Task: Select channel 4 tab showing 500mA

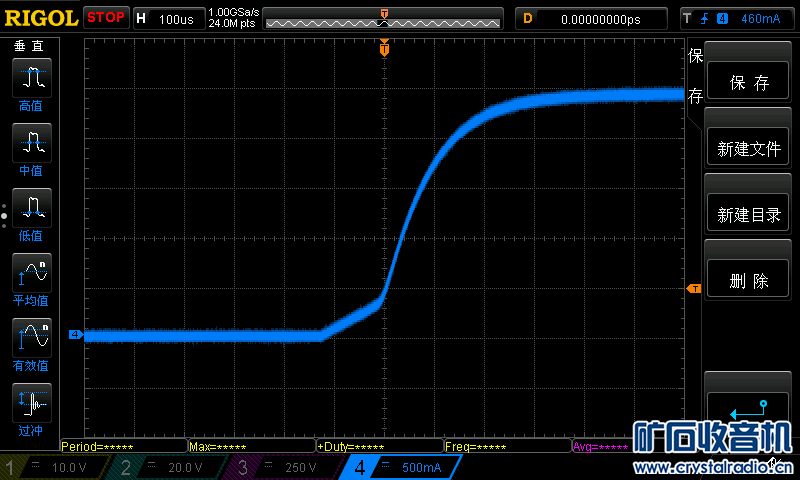Action: point(401,467)
